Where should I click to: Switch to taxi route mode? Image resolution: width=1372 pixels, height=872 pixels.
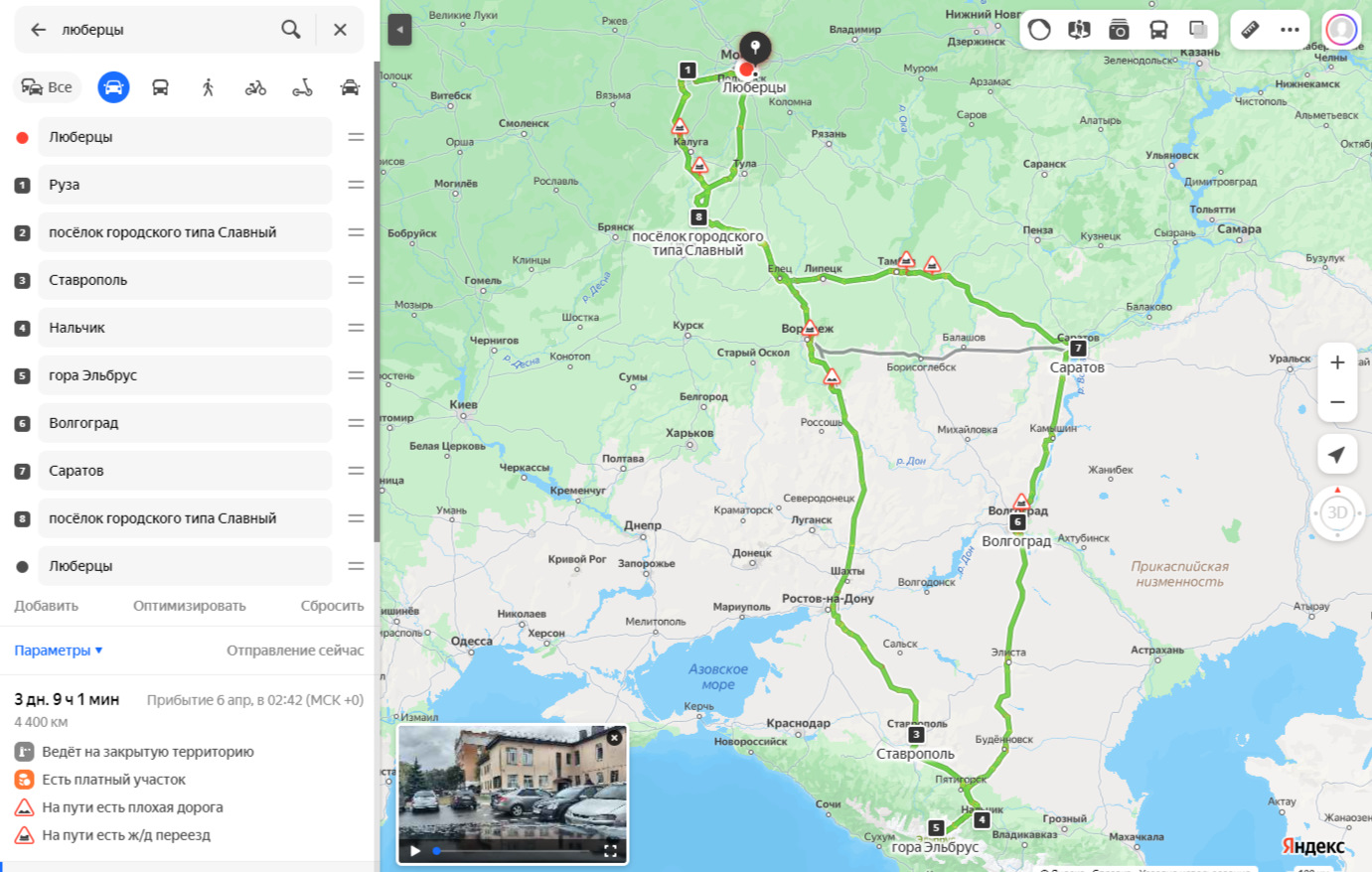(x=350, y=87)
